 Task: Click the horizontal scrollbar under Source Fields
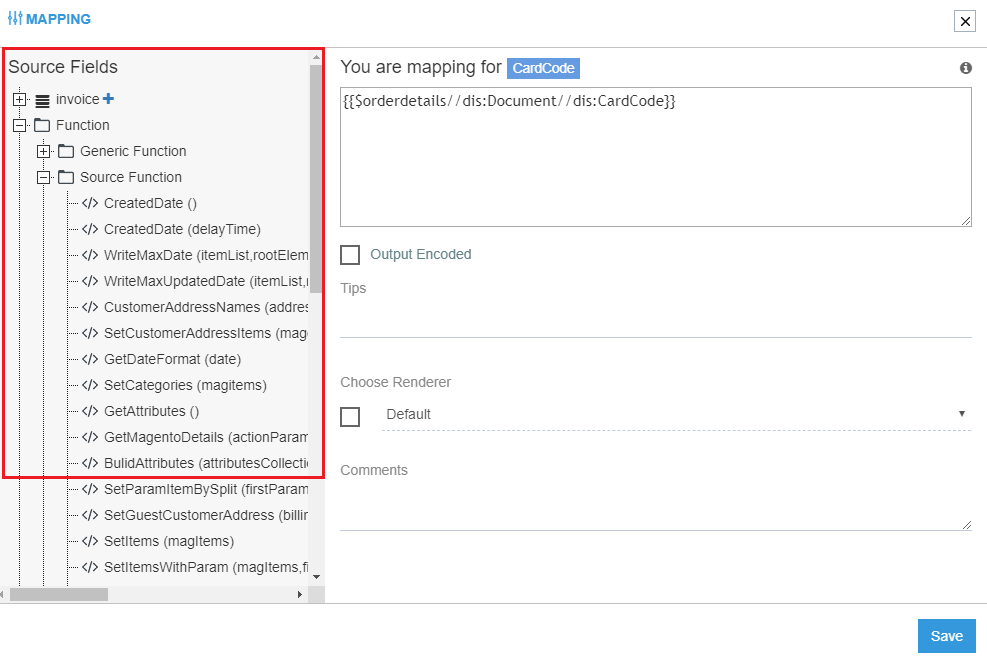[60, 593]
